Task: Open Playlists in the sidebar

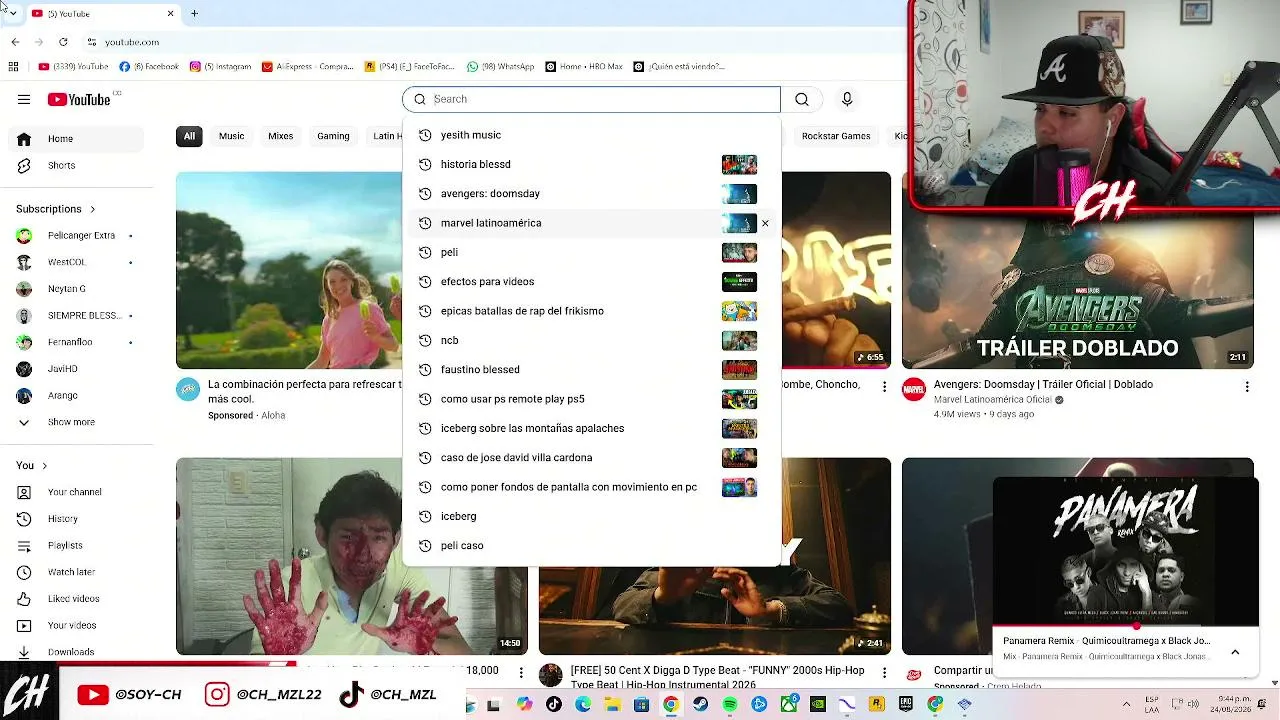Action: coord(65,545)
